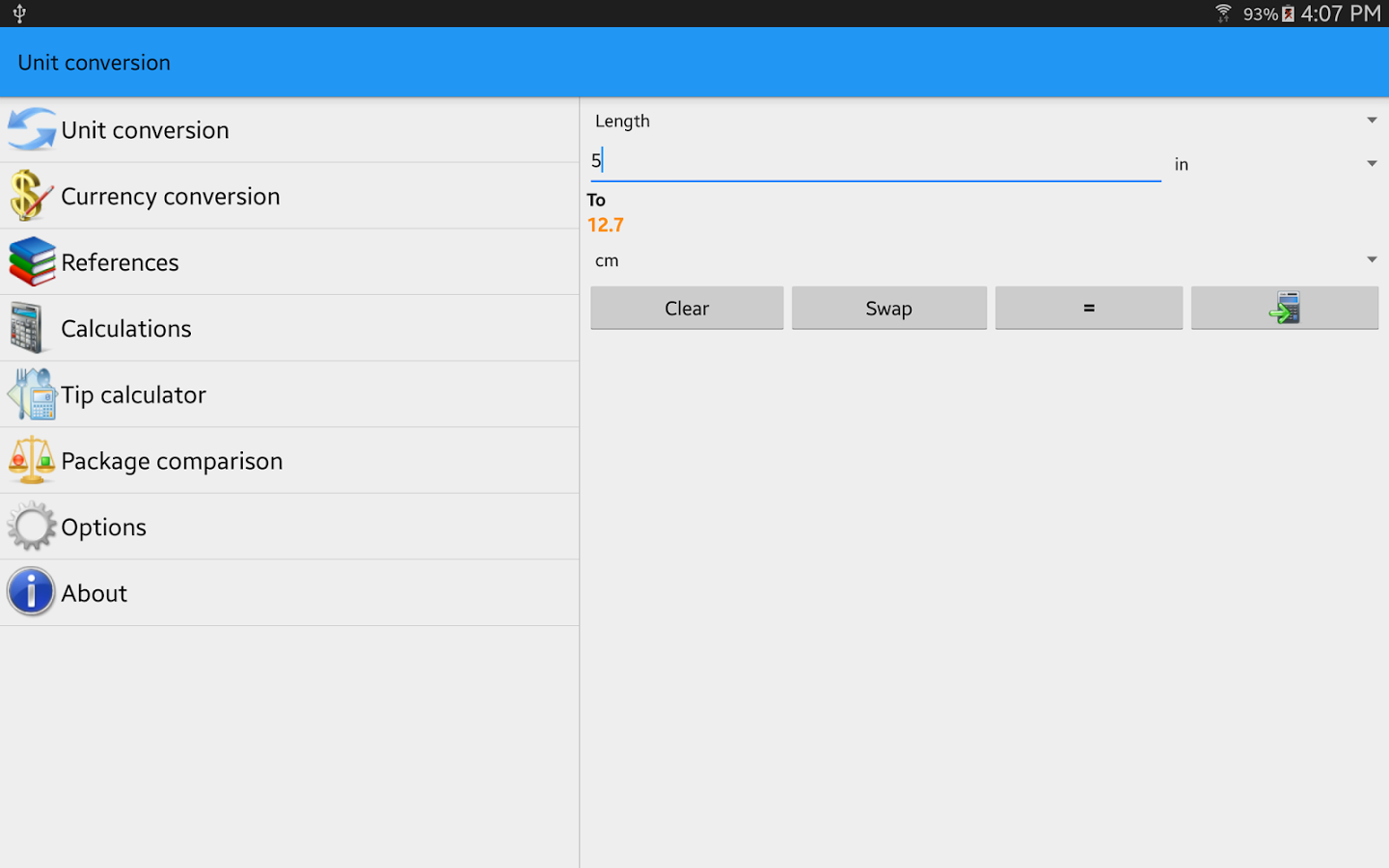Tap the 12.7 conversion result

[606, 225]
